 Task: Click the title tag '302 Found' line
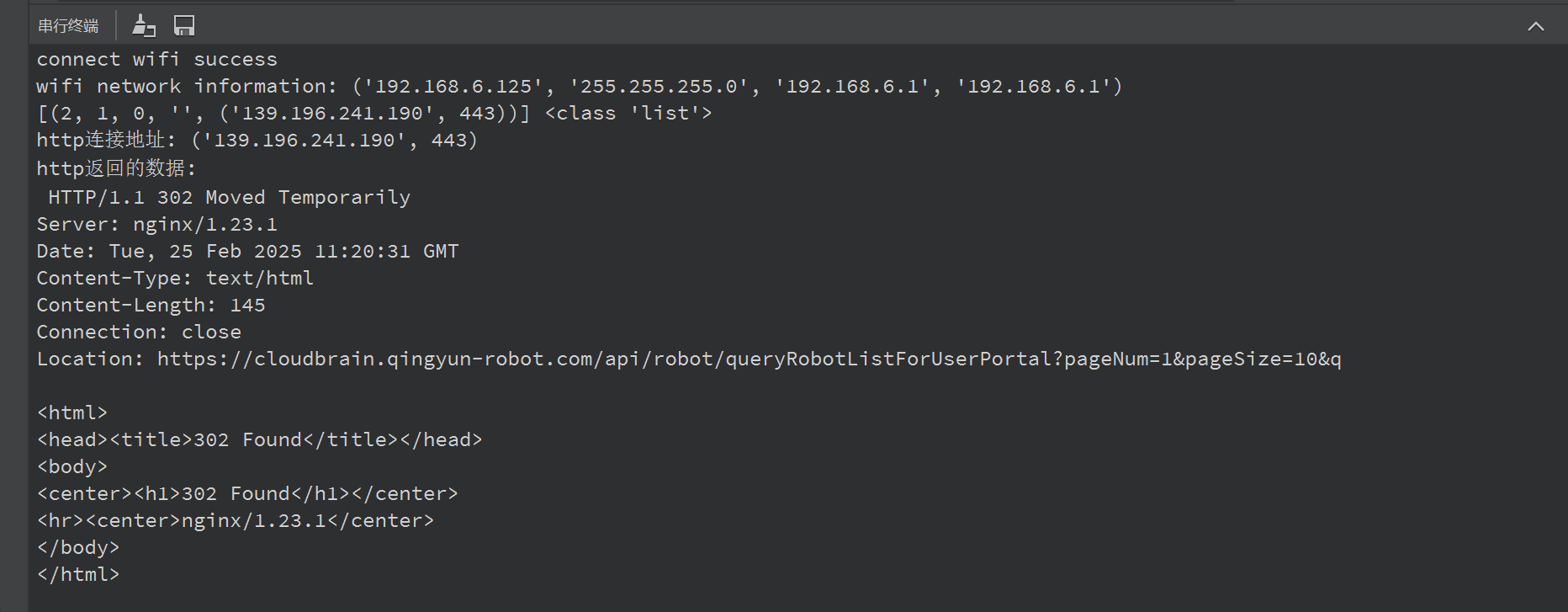(x=259, y=439)
